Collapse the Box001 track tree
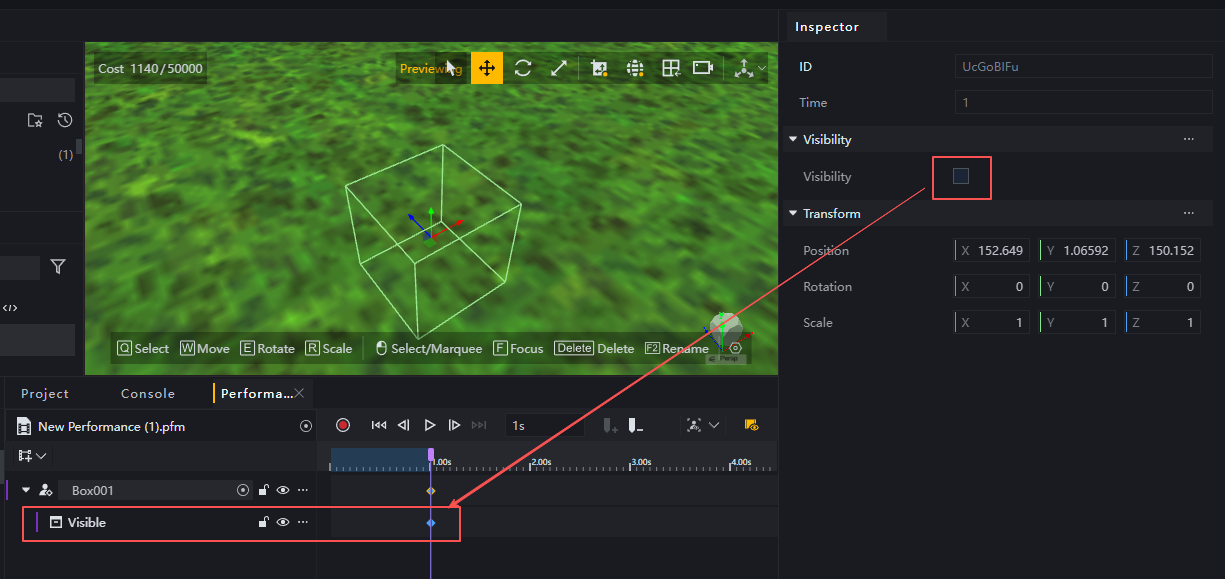 coord(26,490)
